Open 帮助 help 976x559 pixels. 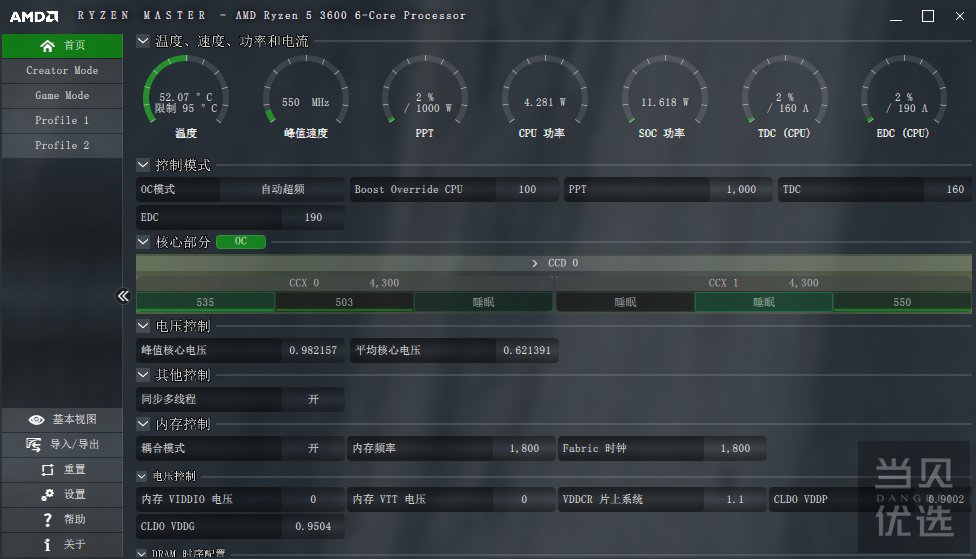point(62,519)
